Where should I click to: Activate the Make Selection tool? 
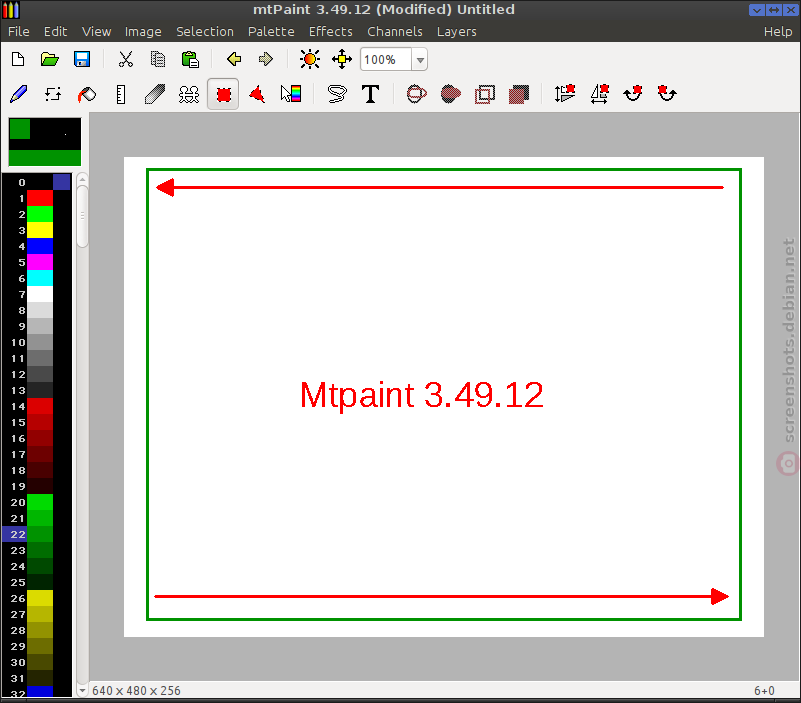223,95
